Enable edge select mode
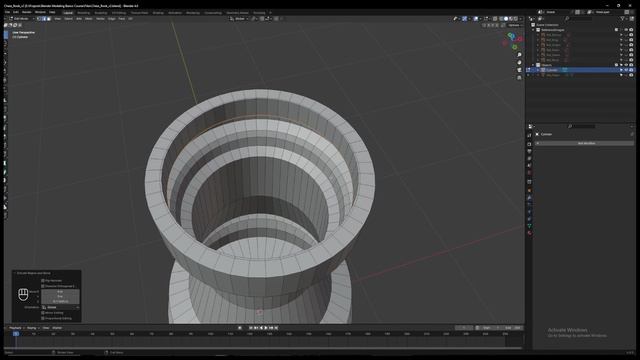Screen dimensions: 640x360 click(x=44, y=19)
